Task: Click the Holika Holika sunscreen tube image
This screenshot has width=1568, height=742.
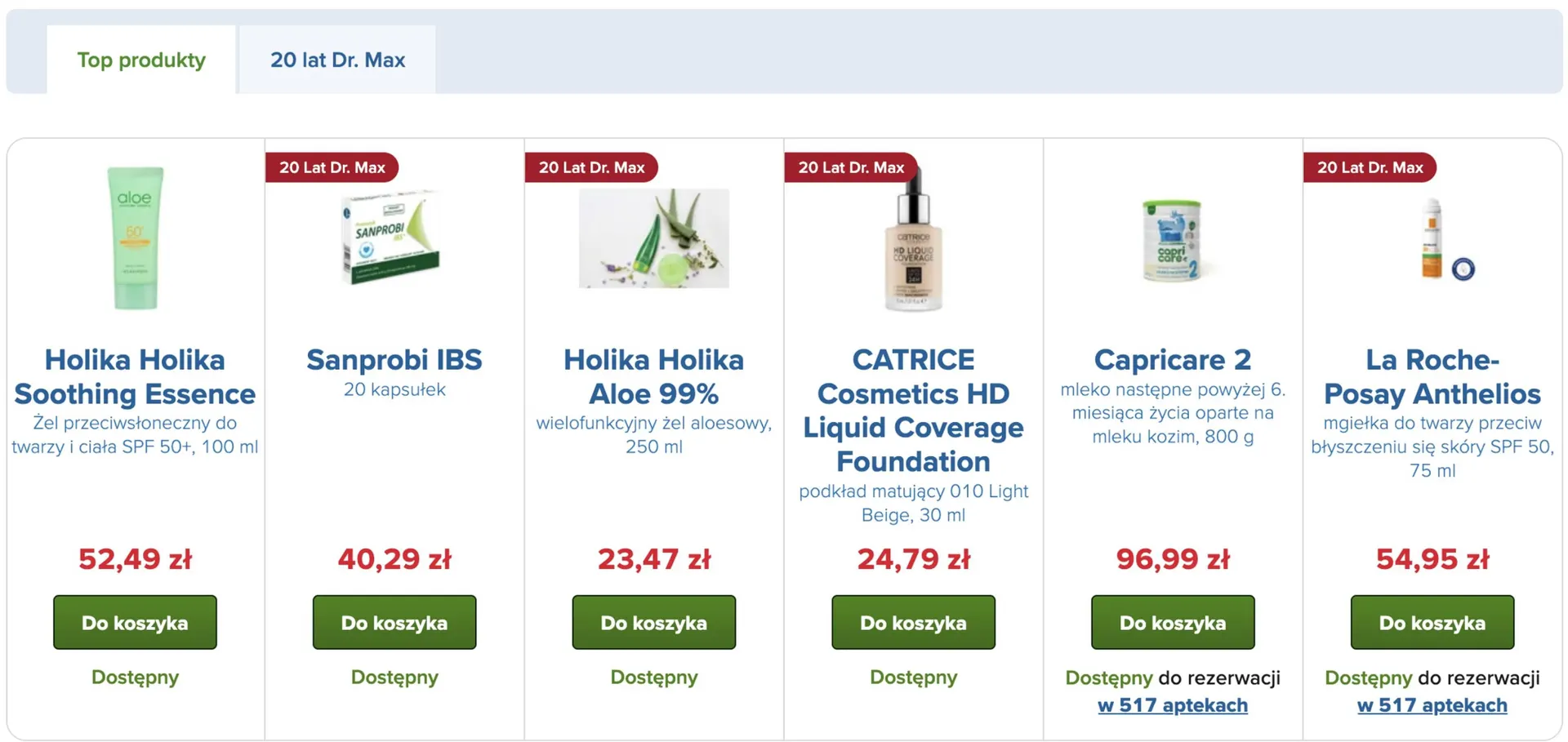Action: point(135,238)
